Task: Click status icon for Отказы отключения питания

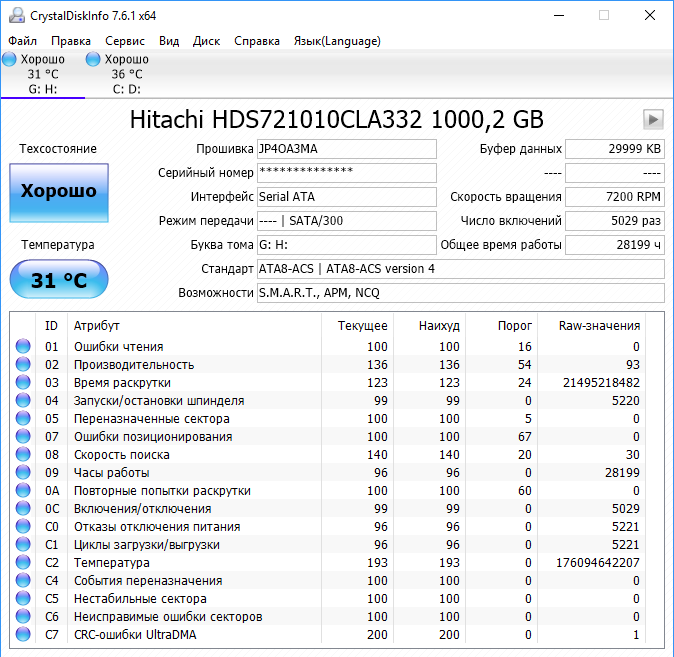Action: click(23, 527)
